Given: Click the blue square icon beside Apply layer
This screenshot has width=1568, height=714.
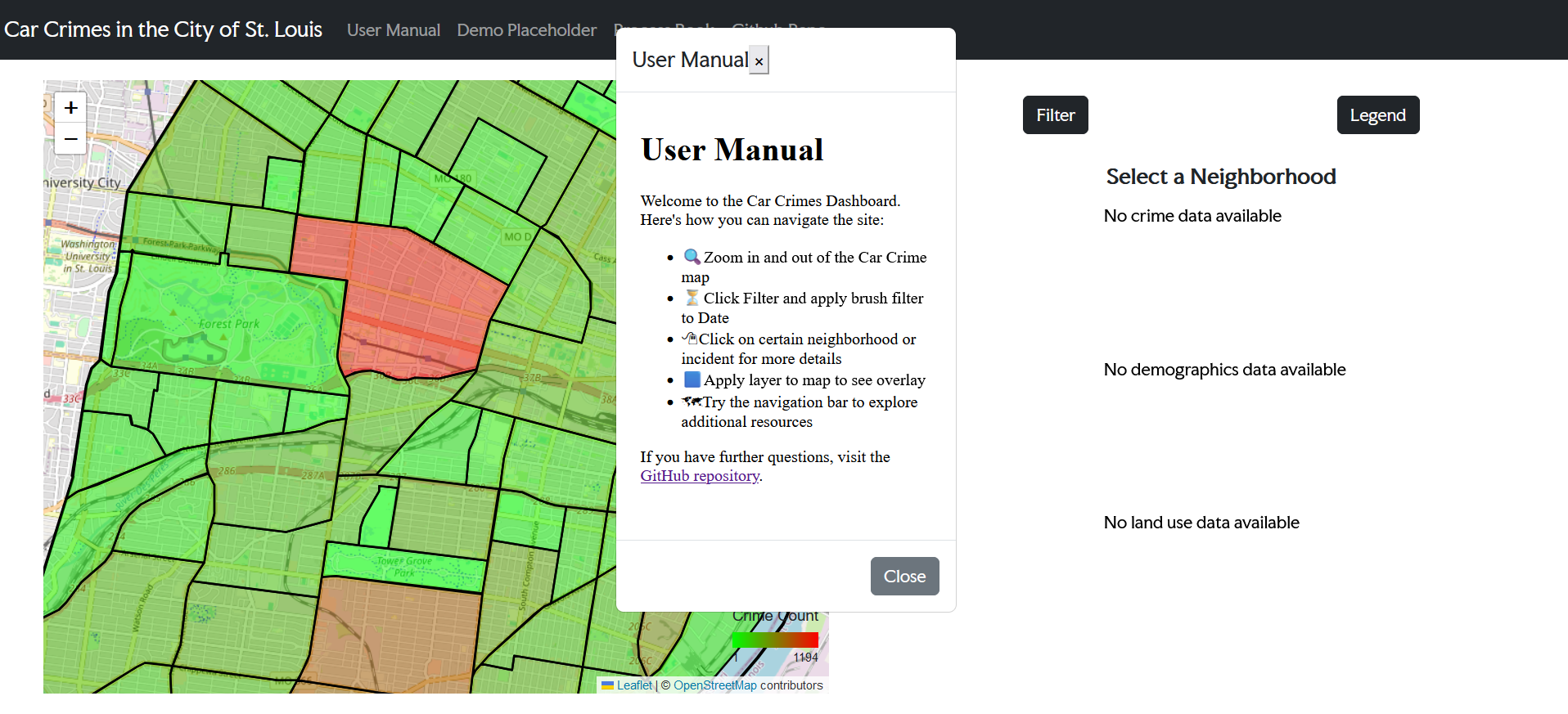Looking at the screenshot, I should point(692,379).
